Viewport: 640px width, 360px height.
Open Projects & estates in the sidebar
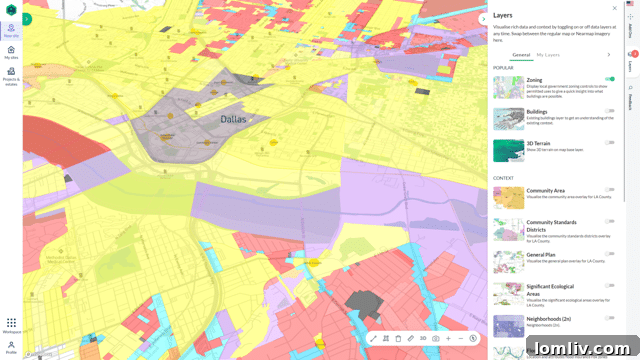(11, 76)
